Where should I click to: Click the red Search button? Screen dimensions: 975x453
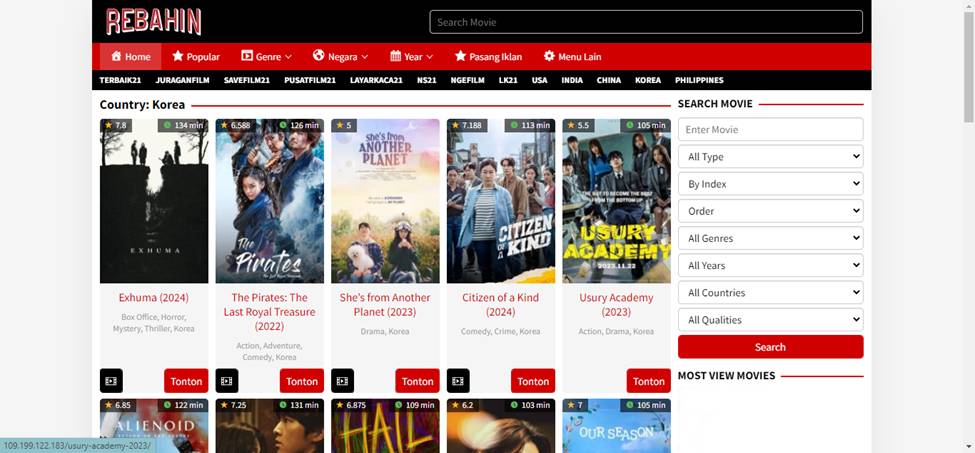(x=770, y=347)
